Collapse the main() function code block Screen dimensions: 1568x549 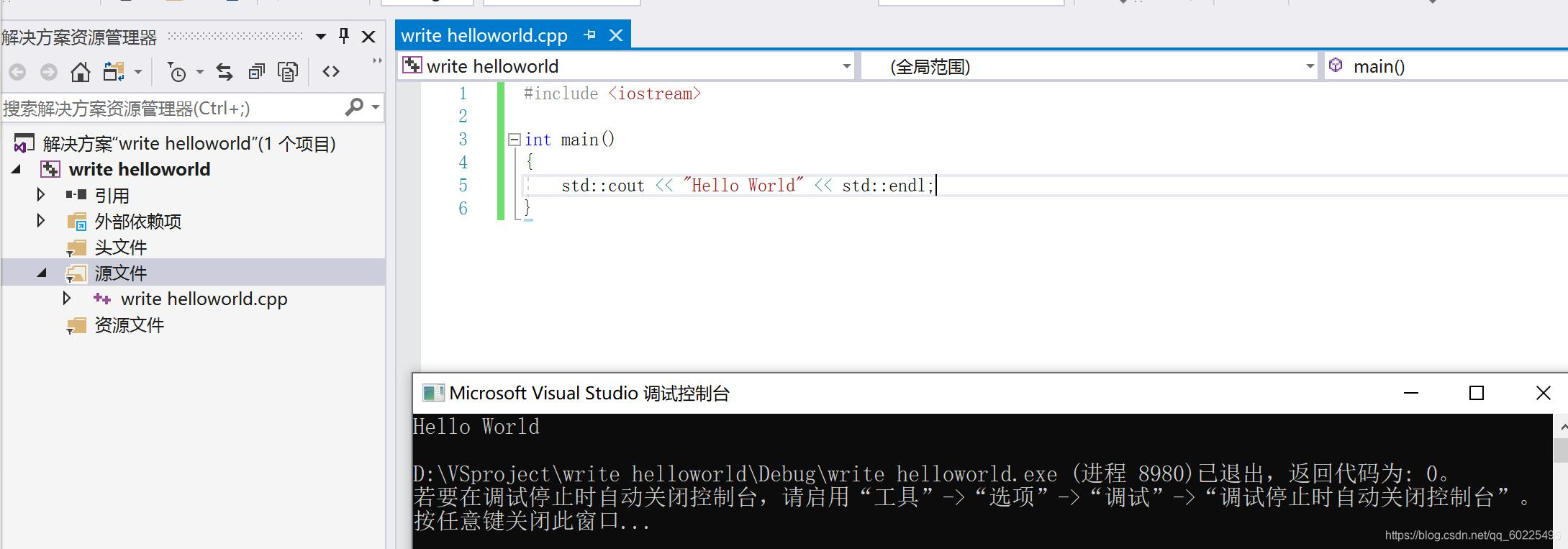point(514,140)
